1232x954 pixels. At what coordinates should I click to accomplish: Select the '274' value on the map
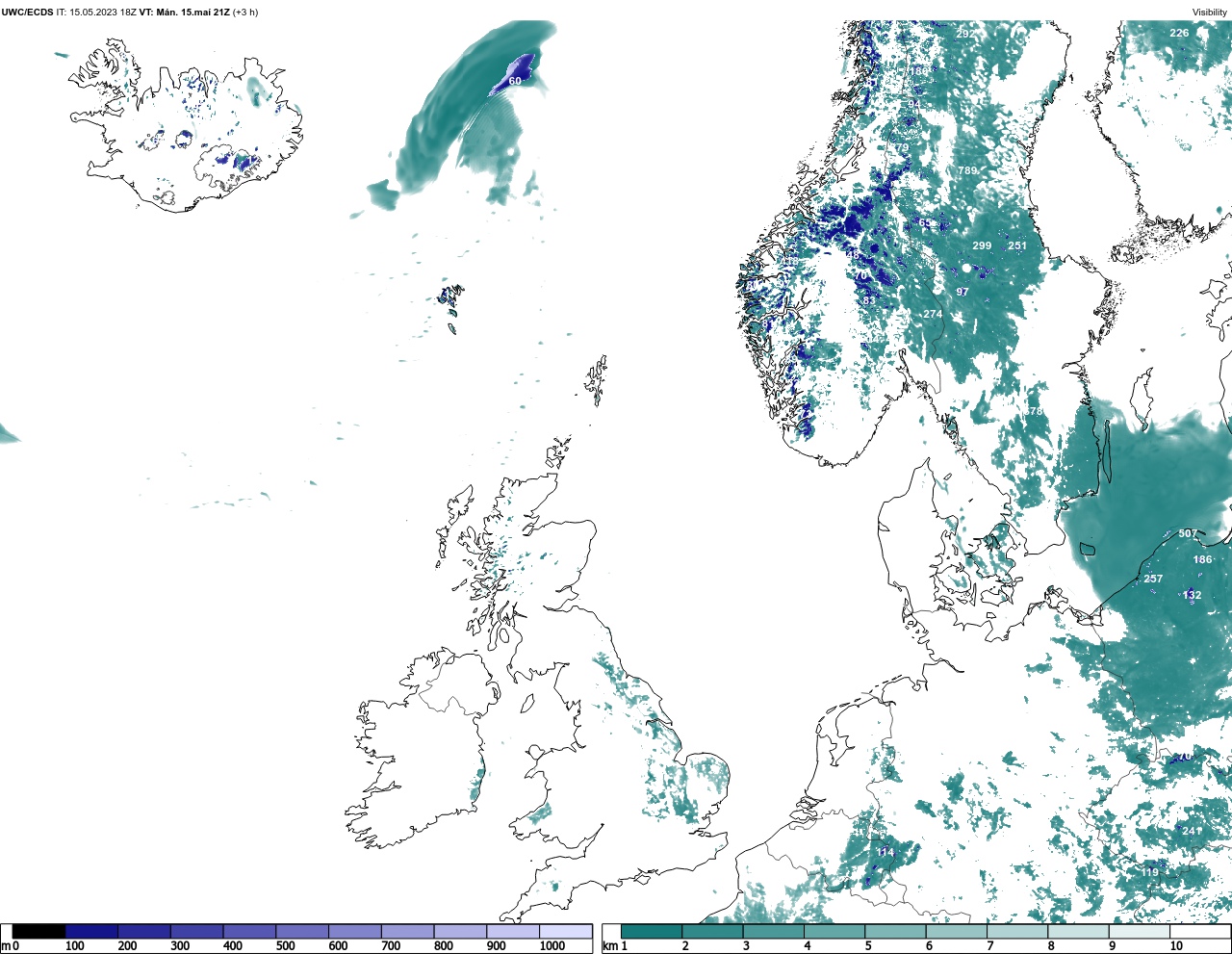pyautogui.click(x=933, y=315)
